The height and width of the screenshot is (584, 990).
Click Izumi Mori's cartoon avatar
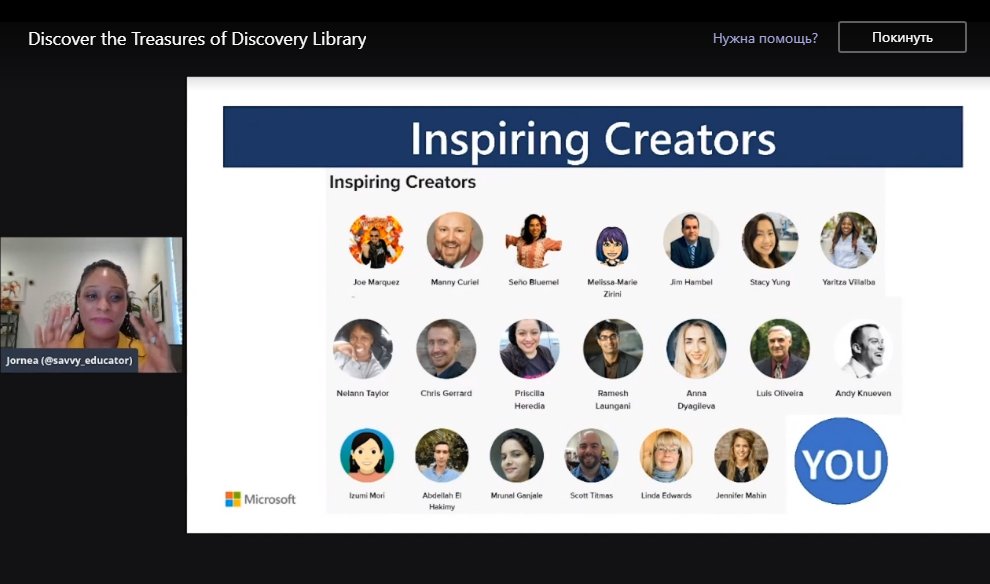point(367,455)
